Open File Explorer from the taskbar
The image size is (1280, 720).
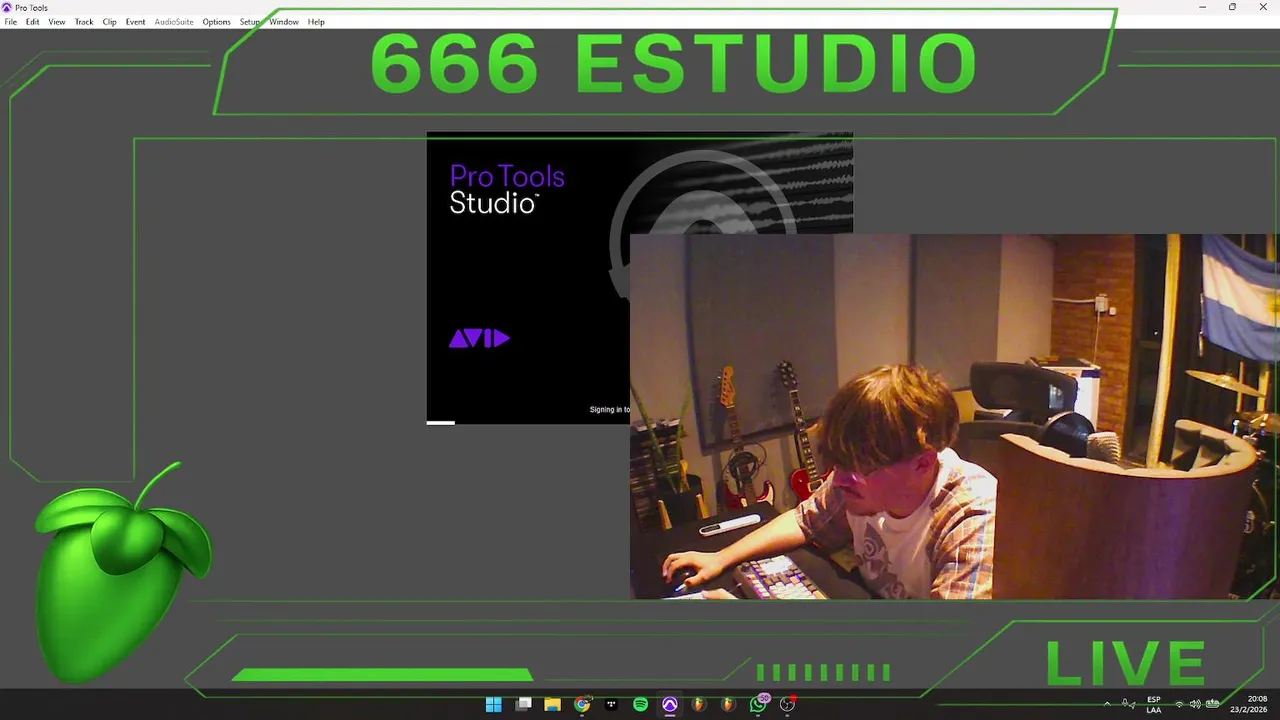552,705
